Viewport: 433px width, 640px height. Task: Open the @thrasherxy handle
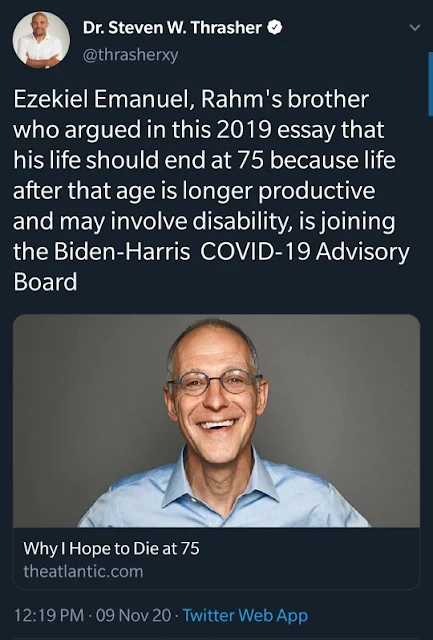point(131,55)
